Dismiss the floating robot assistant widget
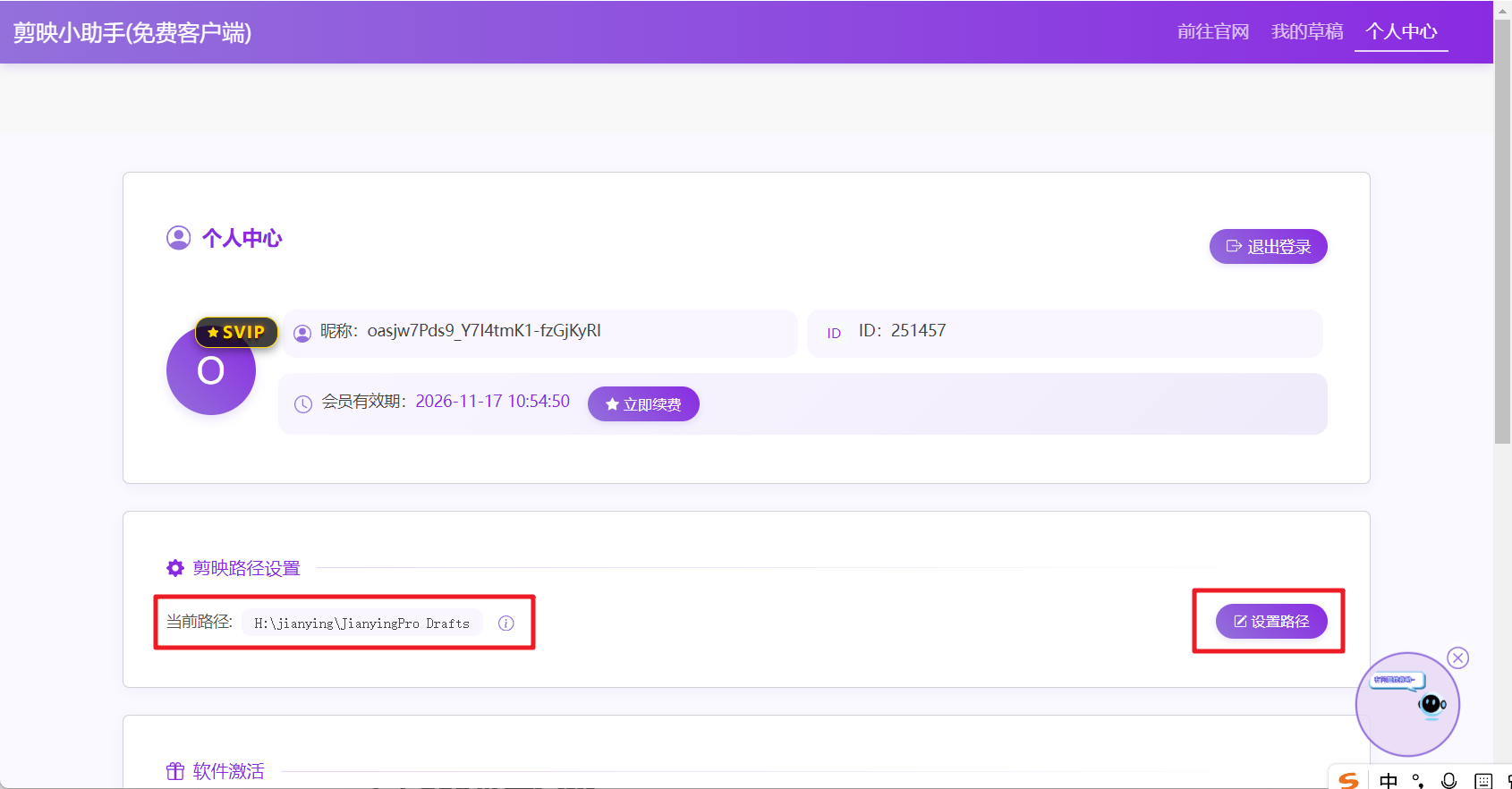The image size is (1512, 789). click(1458, 658)
